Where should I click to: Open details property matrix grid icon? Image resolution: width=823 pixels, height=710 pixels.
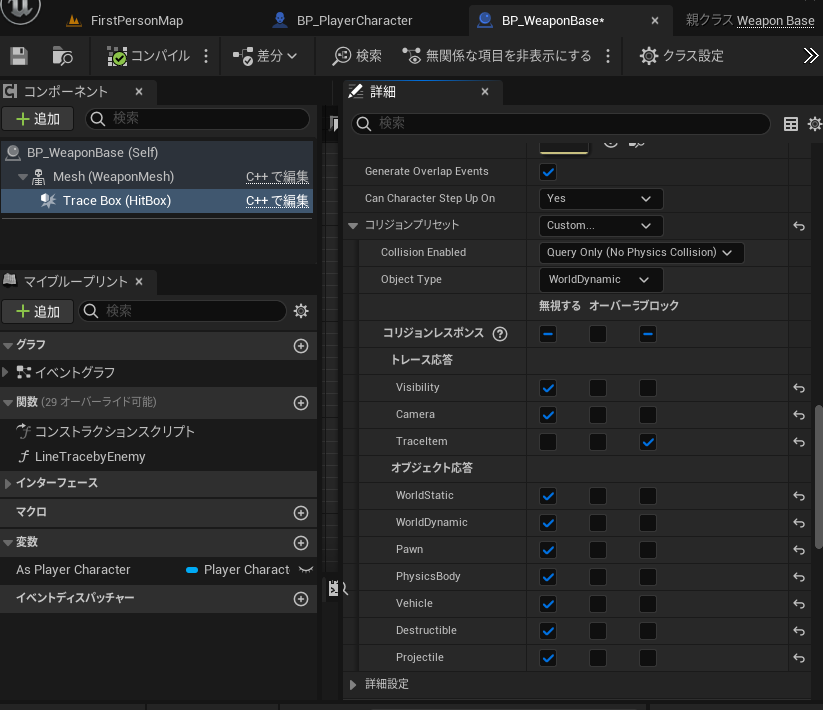click(790, 124)
